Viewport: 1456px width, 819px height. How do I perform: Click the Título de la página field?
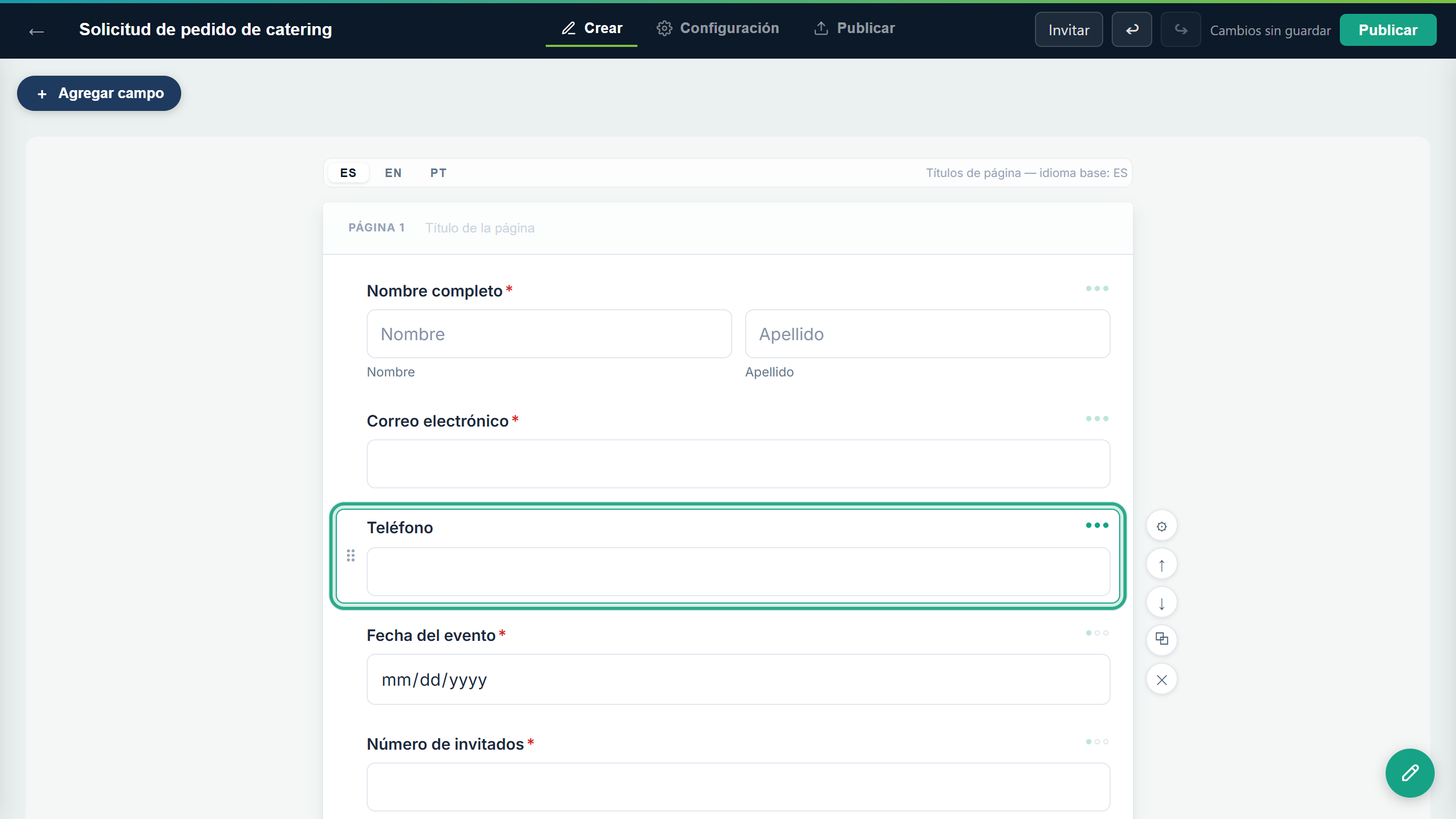480,228
